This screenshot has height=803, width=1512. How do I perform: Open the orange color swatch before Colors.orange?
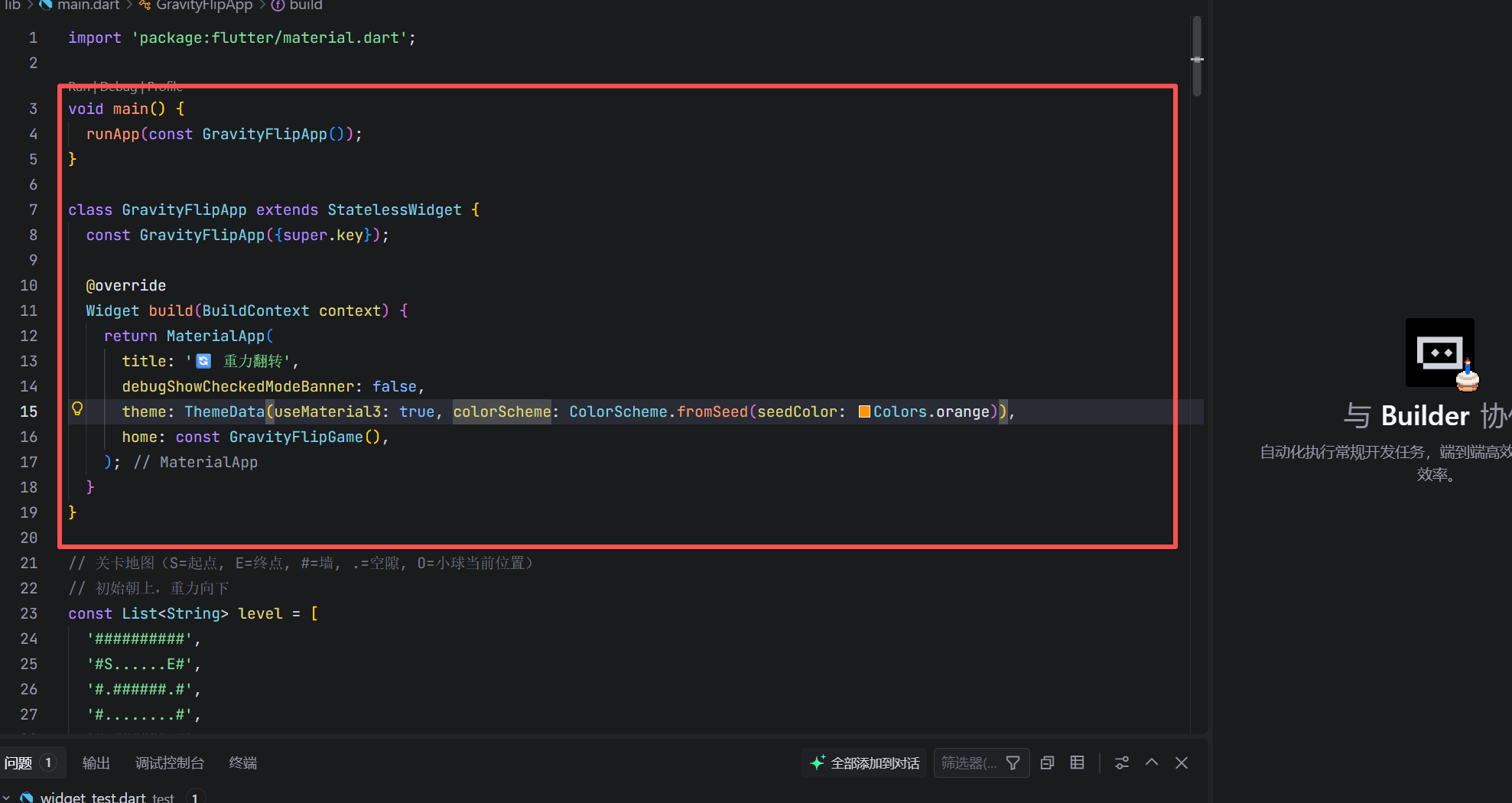coord(864,412)
